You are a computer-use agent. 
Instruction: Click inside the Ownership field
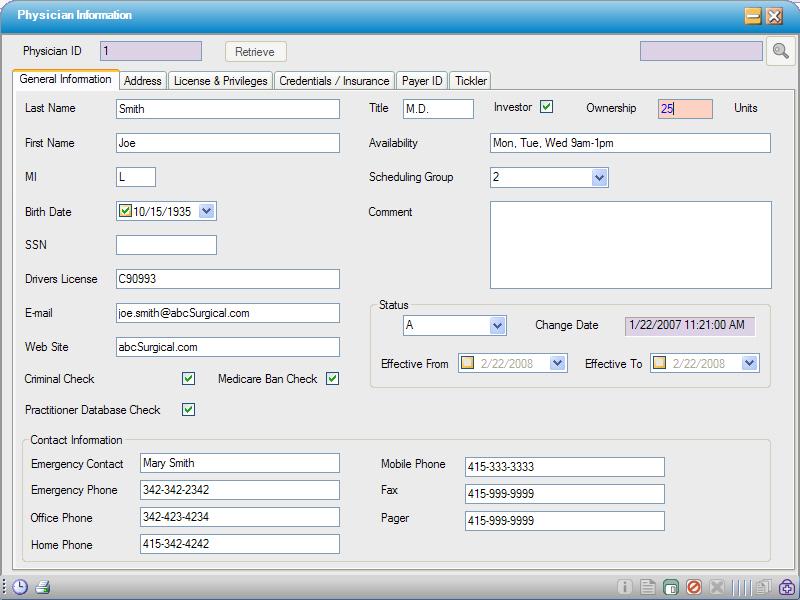(x=685, y=108)
